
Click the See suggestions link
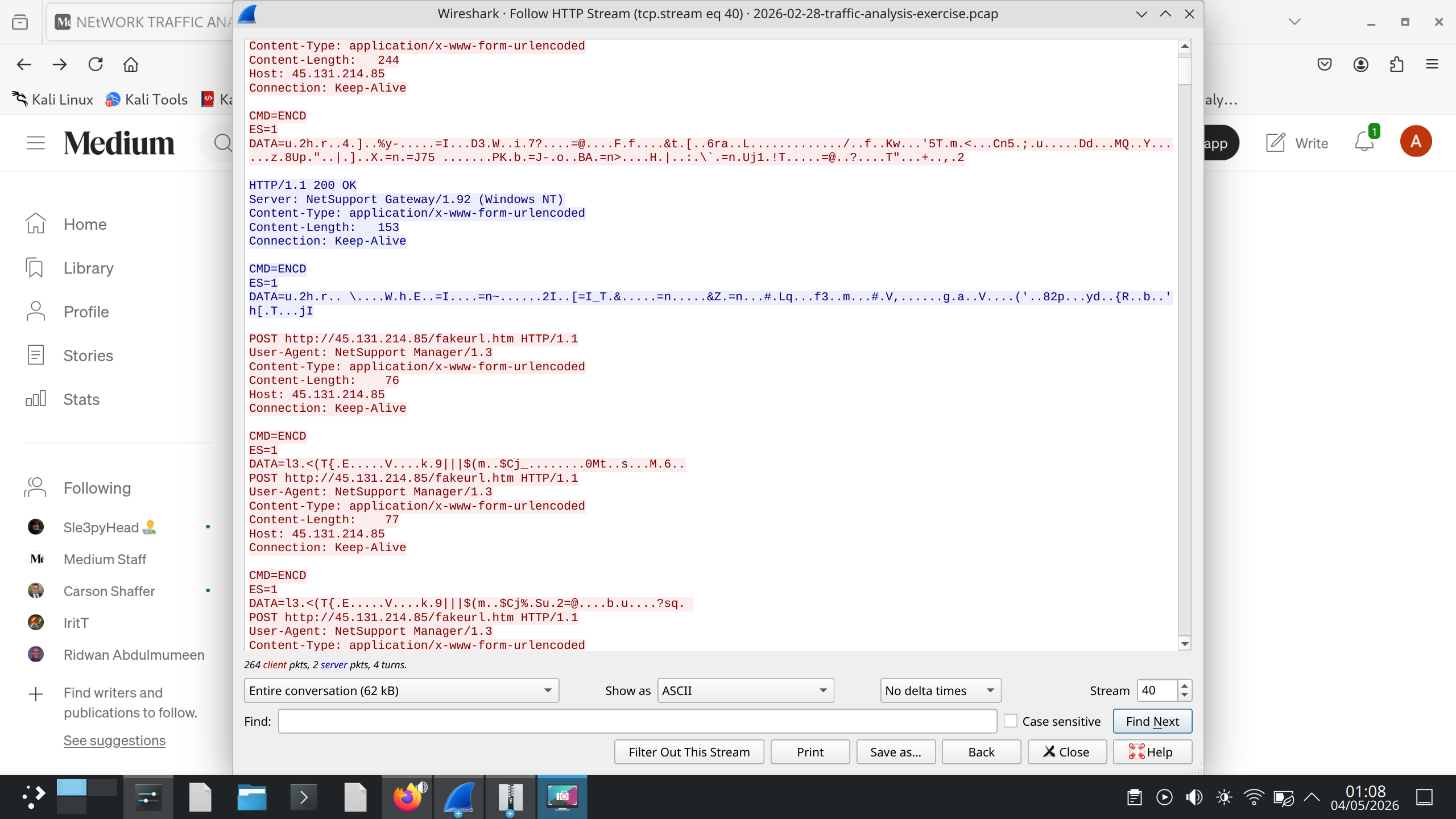[114, 741]
